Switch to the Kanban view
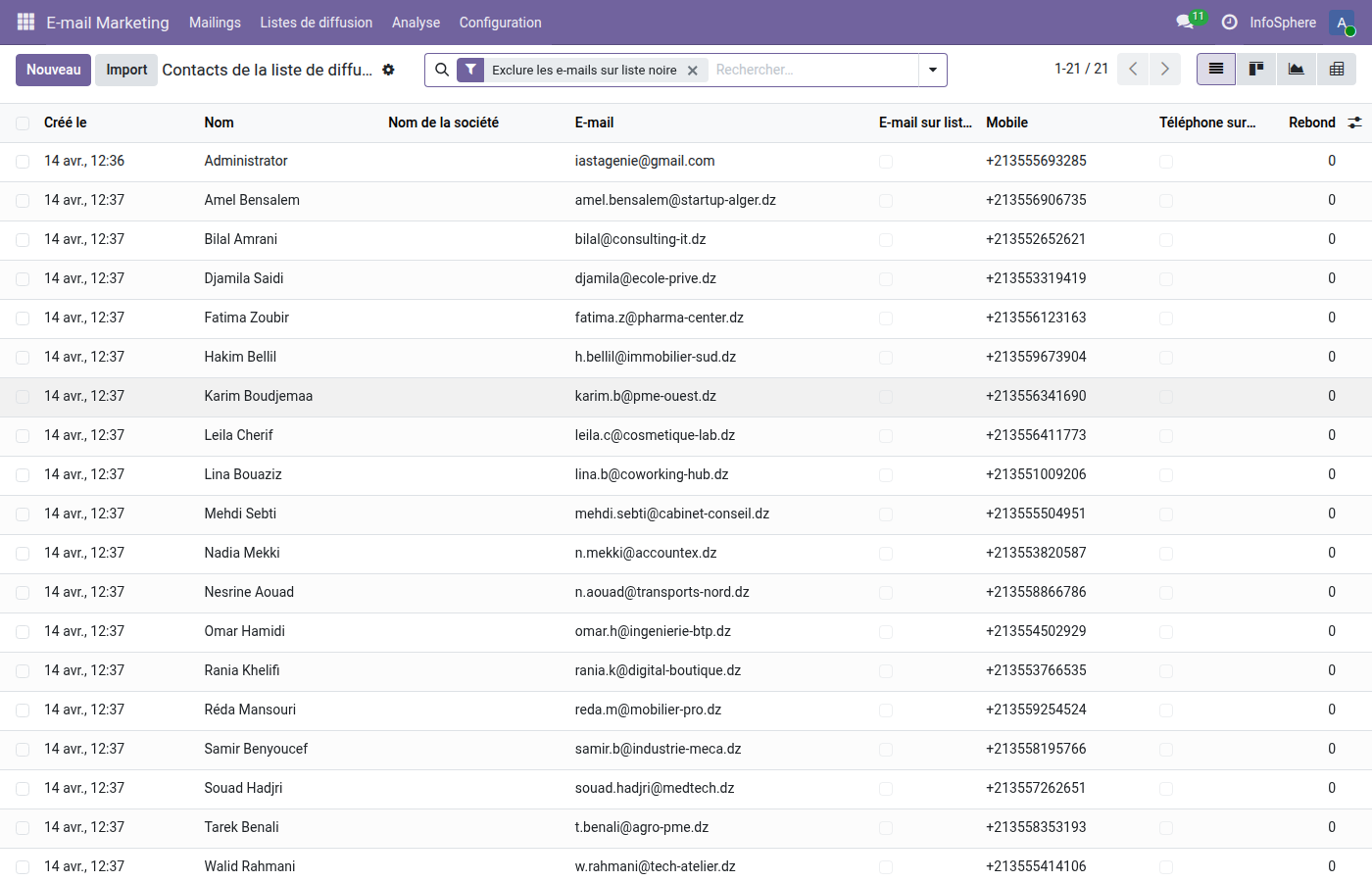The image size is (1372, 882). pos(1255,70)
